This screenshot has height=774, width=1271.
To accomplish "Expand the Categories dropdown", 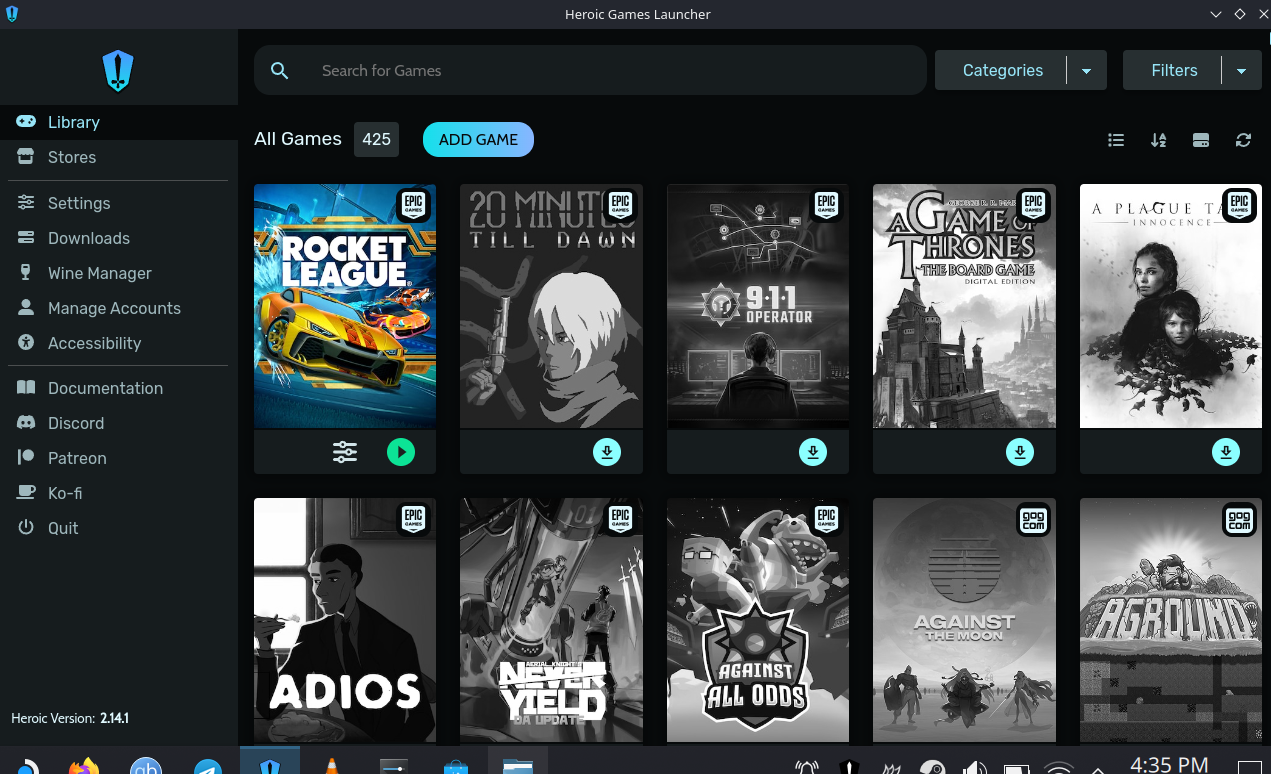I will (x=1086, y=70).
